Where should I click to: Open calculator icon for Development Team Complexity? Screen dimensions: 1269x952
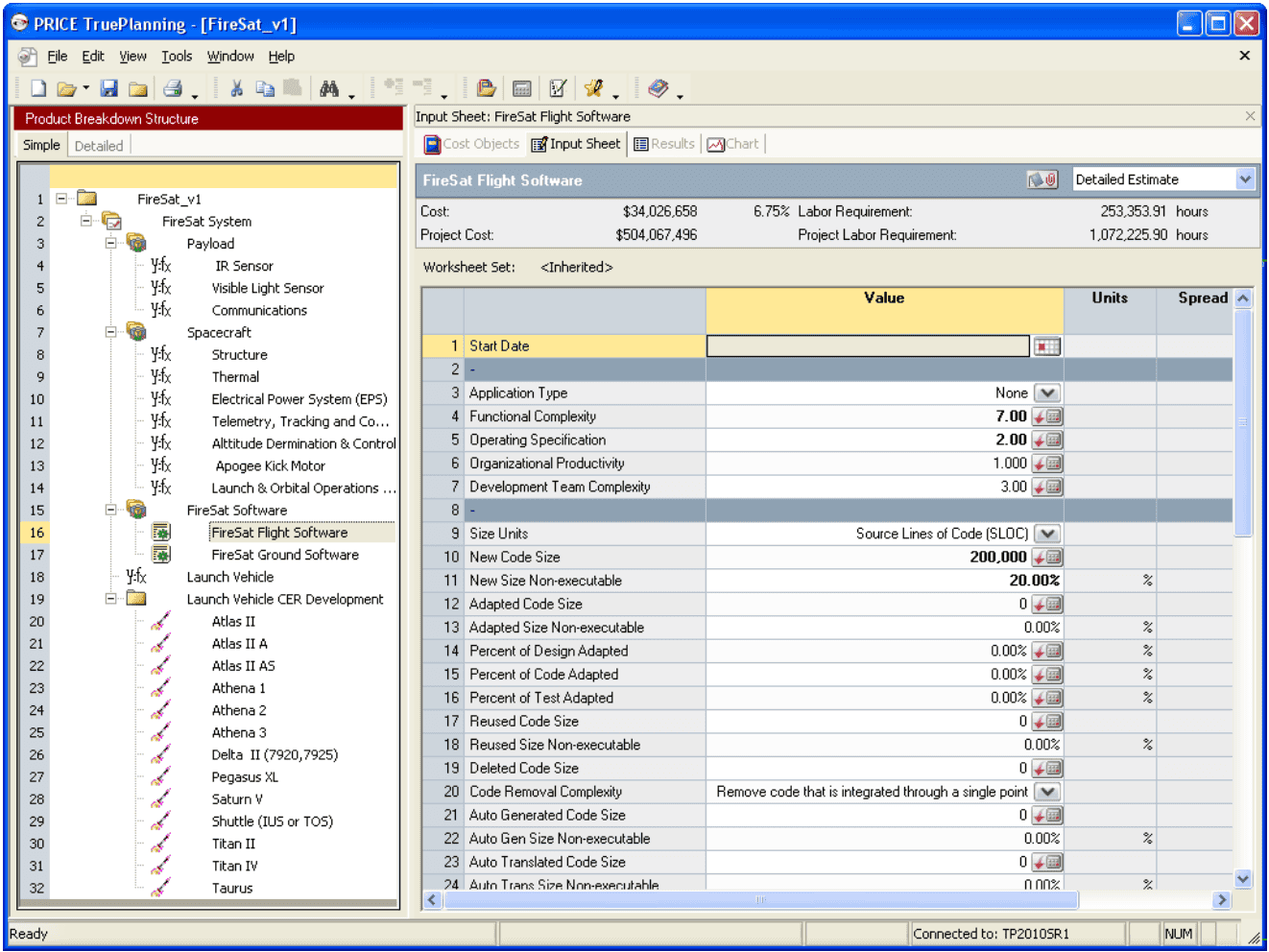pyautogui.click(x=1047, y=487)
